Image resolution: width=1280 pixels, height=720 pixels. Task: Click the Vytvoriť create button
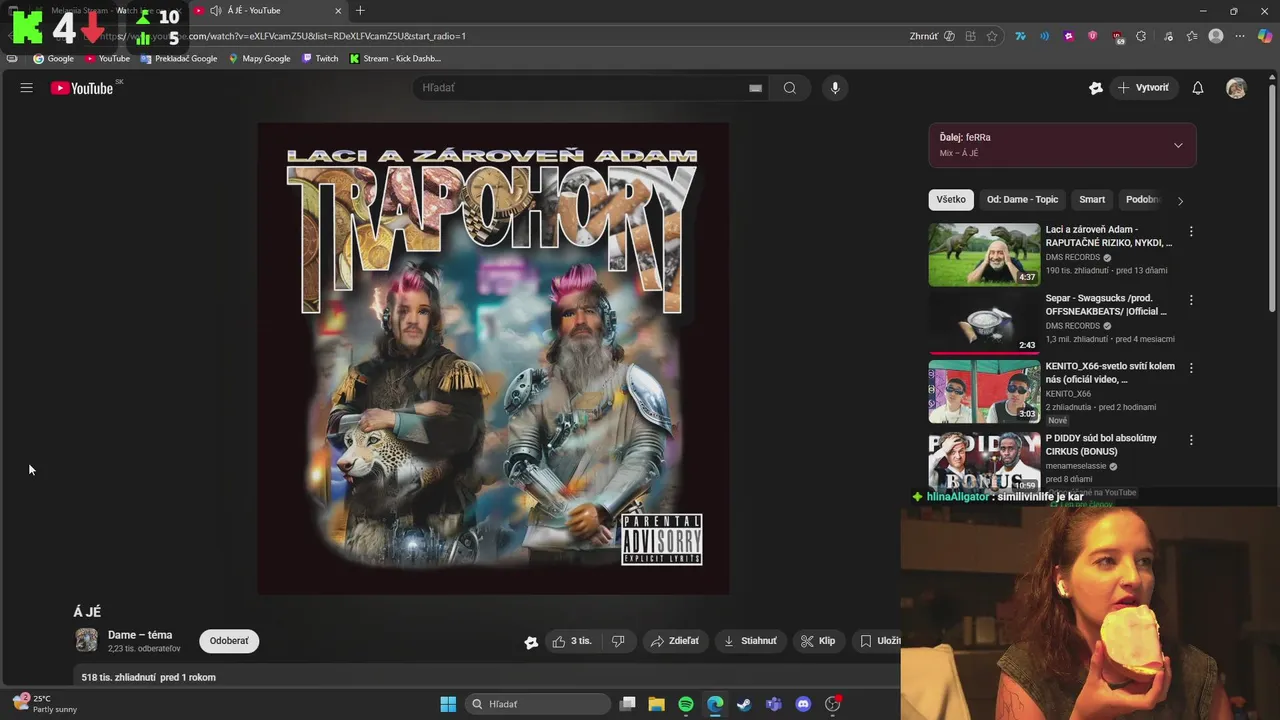point(1144,88)
